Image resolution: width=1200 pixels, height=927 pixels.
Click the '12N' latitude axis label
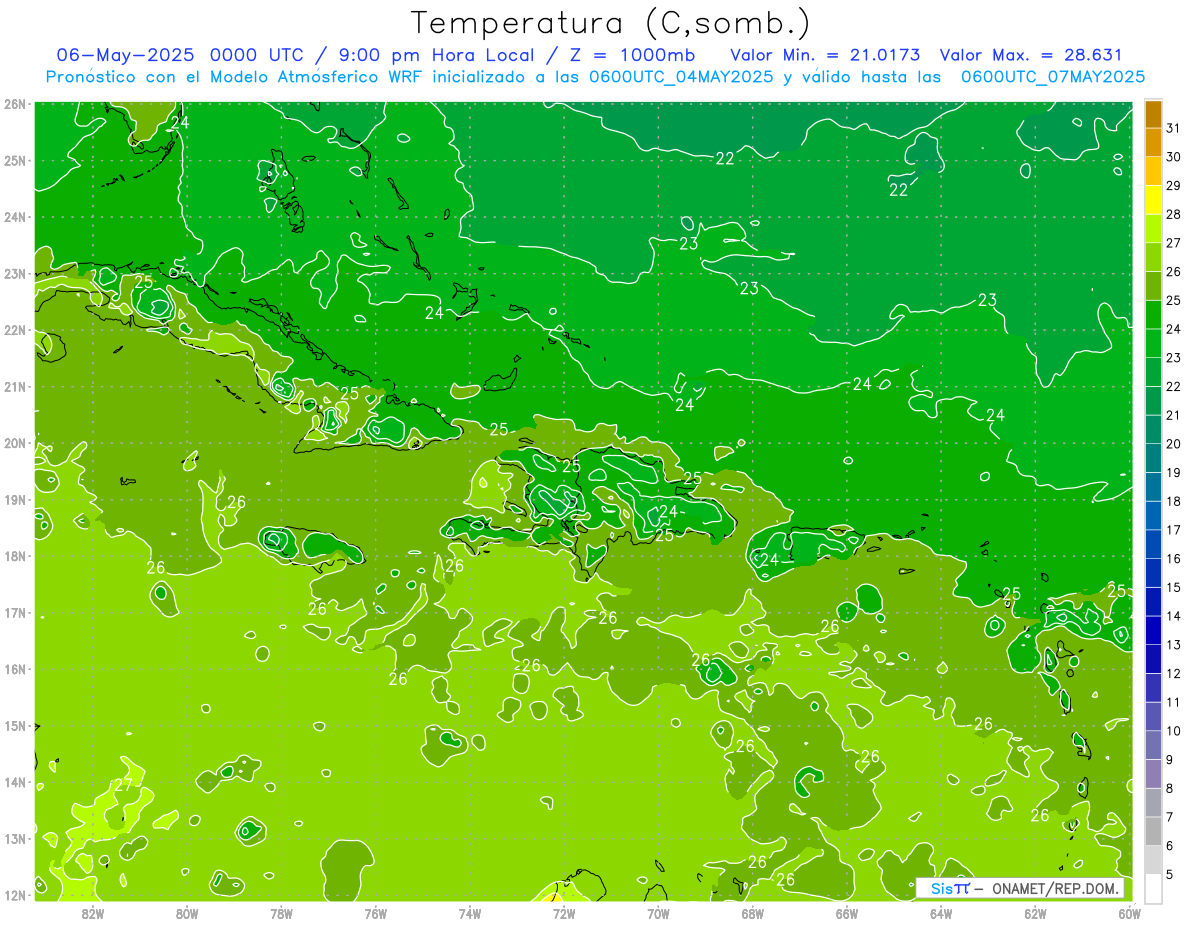point(14,895)
